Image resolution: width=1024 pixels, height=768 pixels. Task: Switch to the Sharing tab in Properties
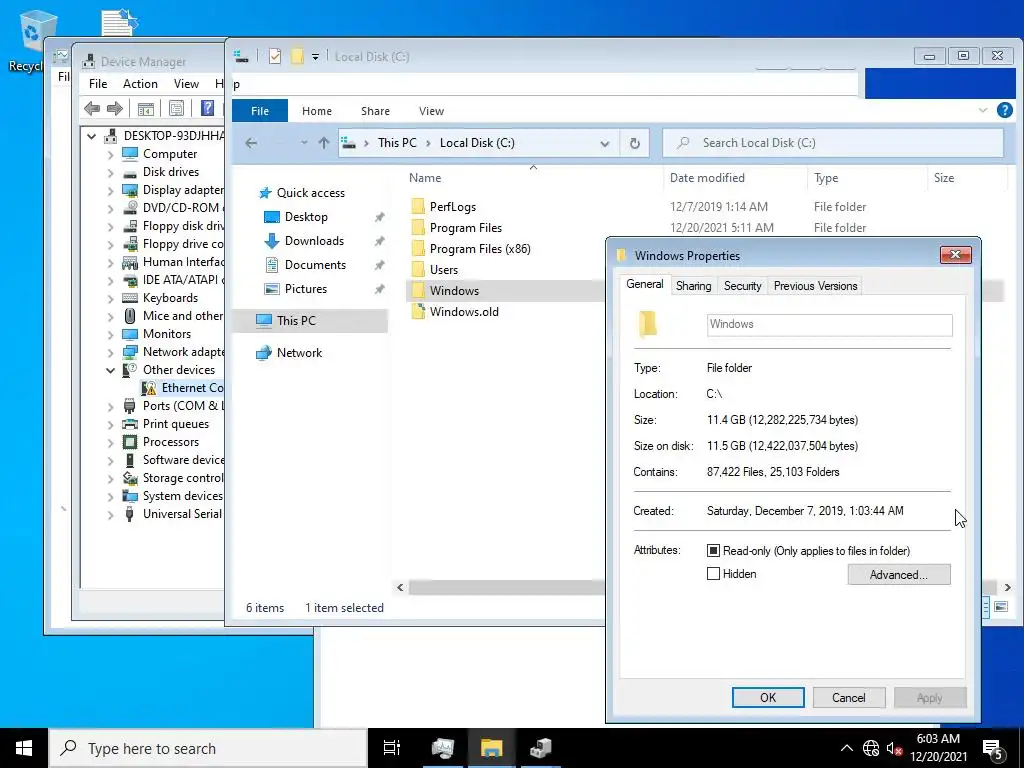tap(693, 286)
